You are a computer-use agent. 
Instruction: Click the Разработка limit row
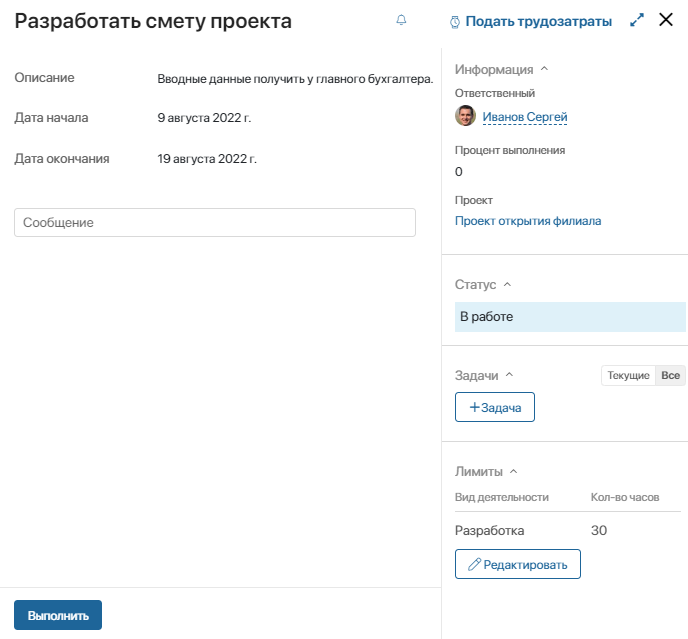pos(568,530)
